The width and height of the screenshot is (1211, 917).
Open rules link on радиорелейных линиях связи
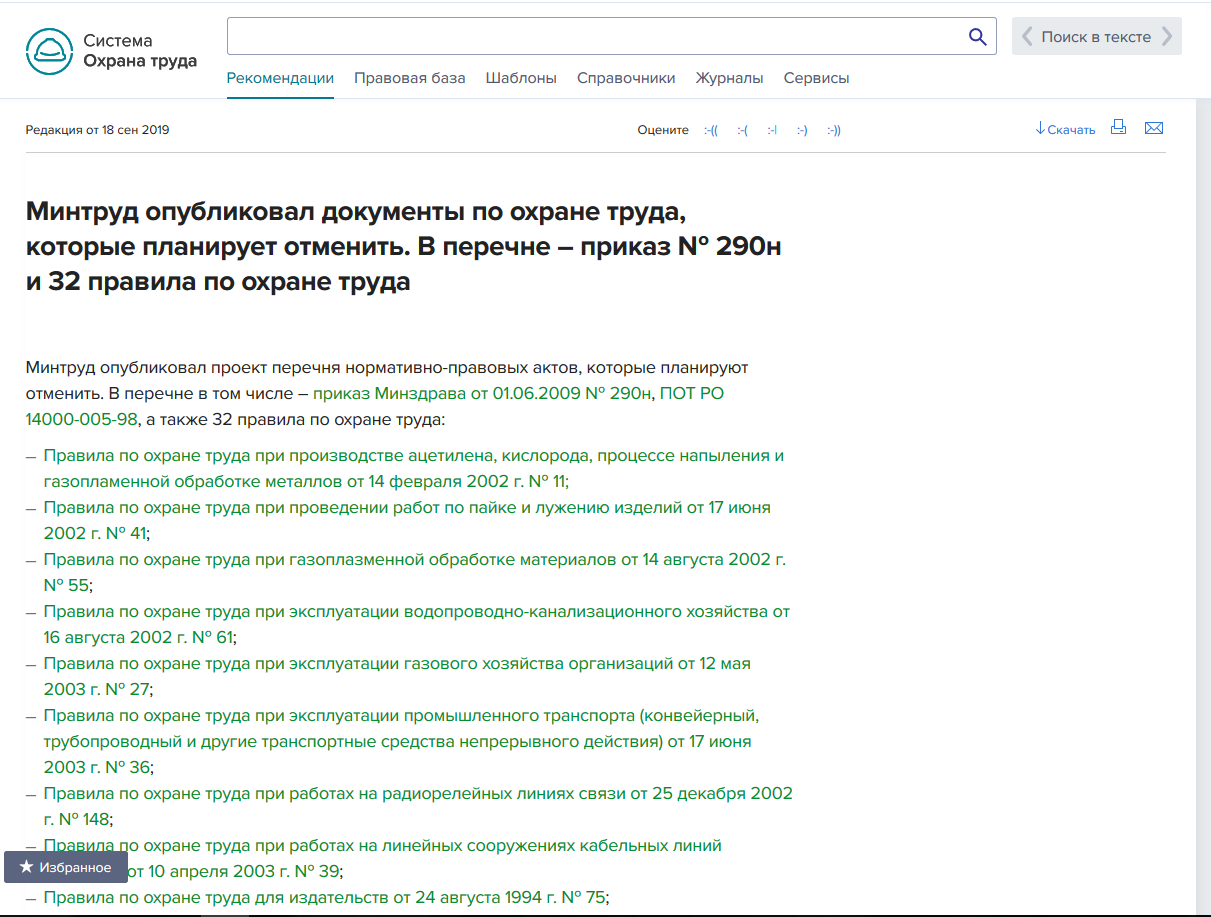click(418, 806)
